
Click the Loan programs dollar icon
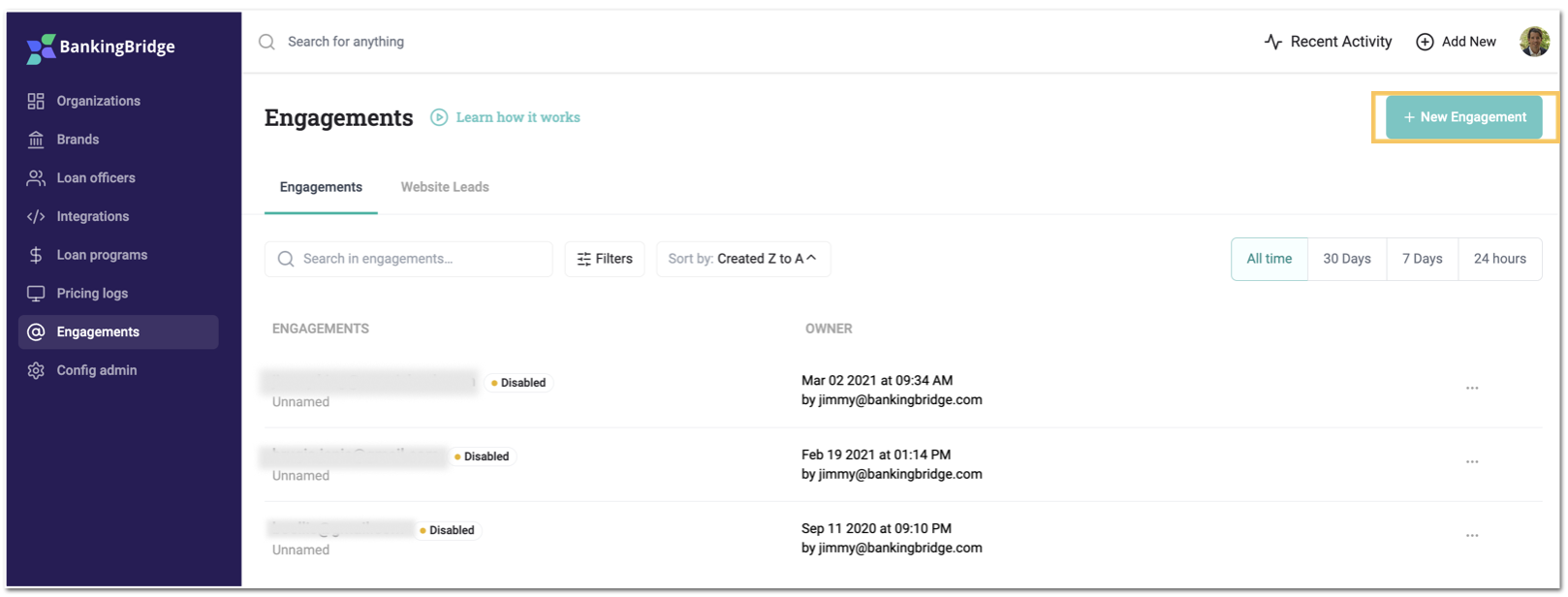tap(36, 255)
